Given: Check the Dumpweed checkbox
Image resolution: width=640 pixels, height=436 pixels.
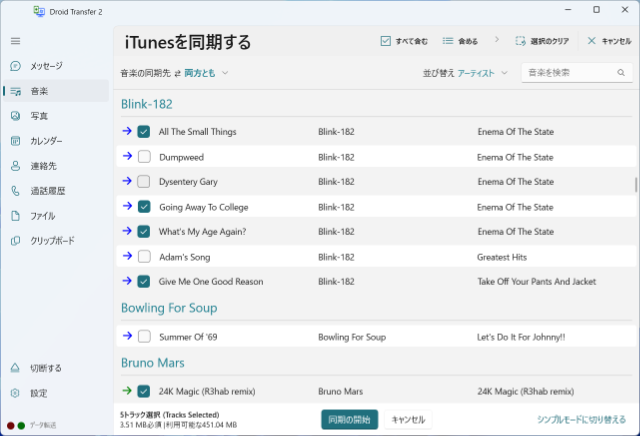Looking at the screenshot, I should [144, 157].
